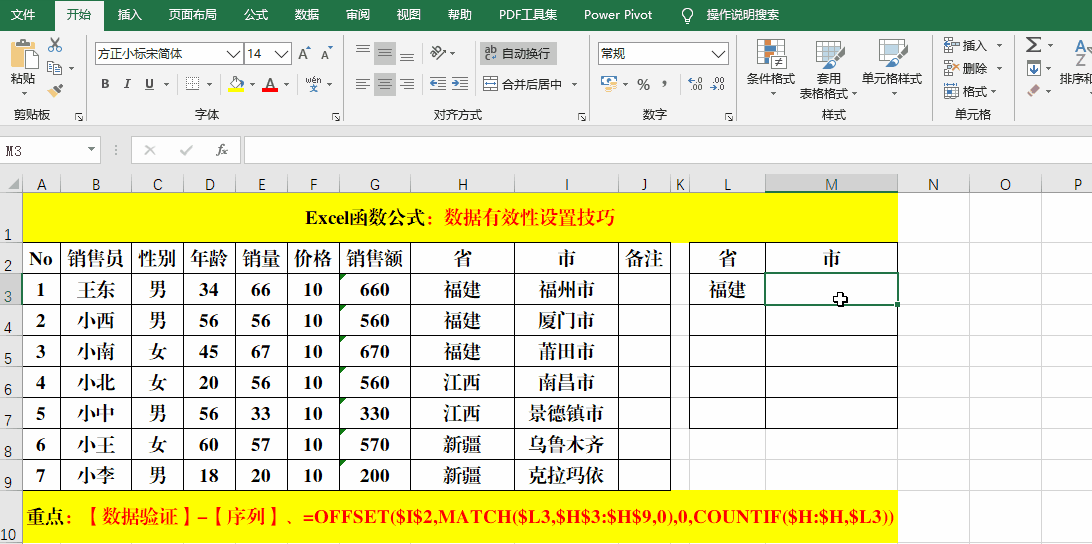Toggle italic formatting
The width and height of the screenshot is (1092, 544).
[127, 84]
